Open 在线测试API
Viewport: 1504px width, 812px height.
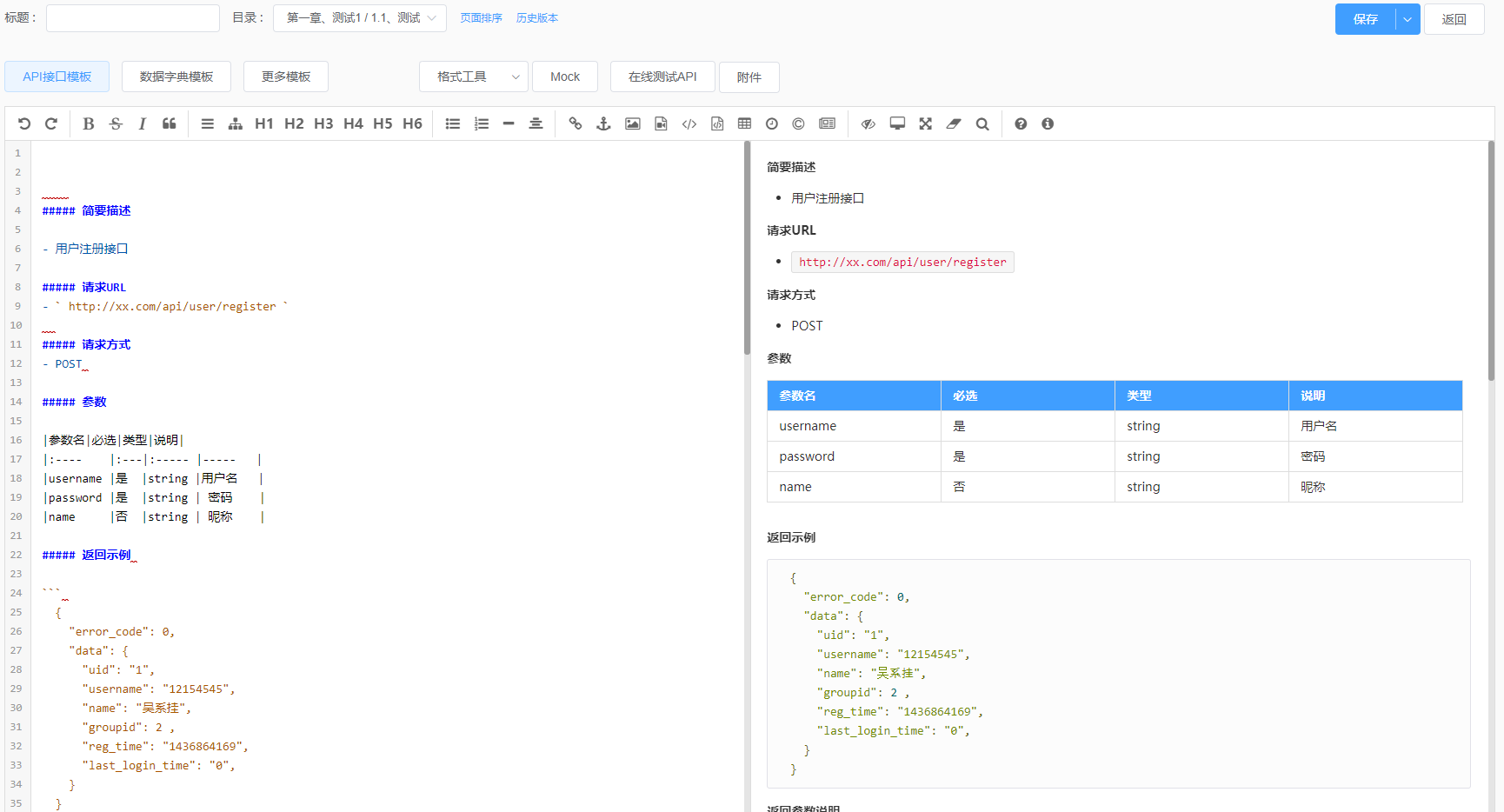click(x=662, y=77)
